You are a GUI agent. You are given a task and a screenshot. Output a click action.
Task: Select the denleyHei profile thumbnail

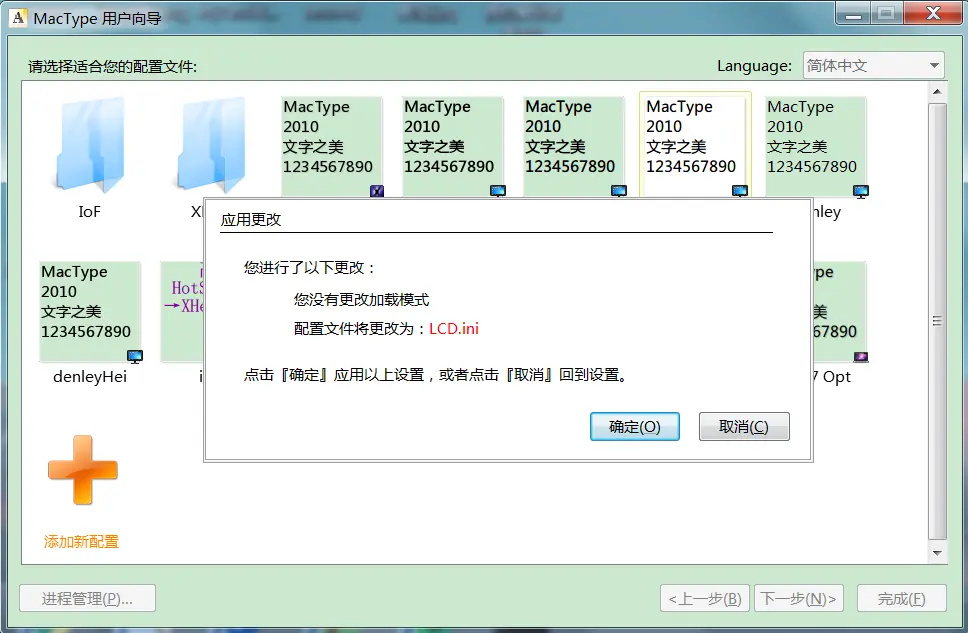pyautogui.click(x=90, y=311)
